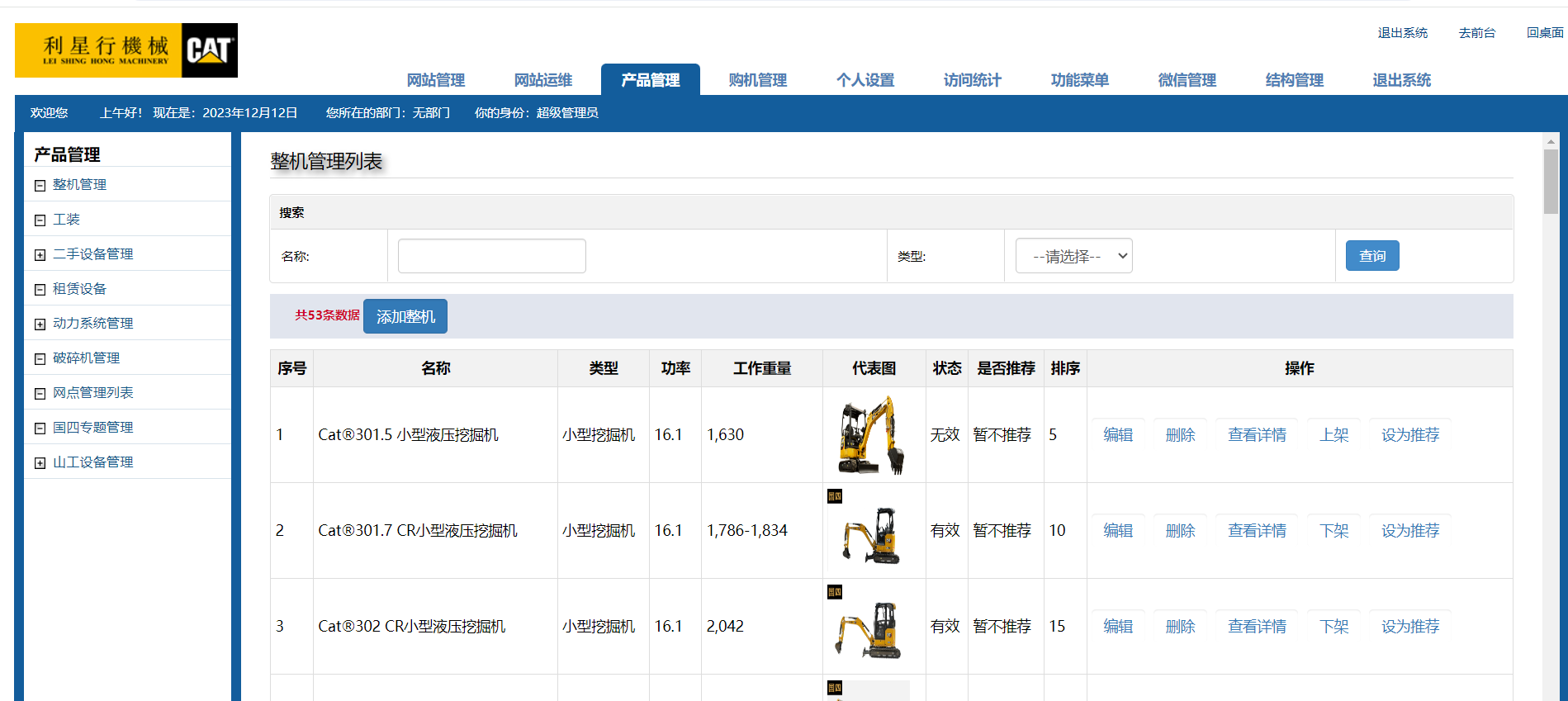Image resolution: width=1568 pixels, height=701 pixels.
Task: Collapse the 工装 sidebar tree icon
Action: (x=40, y=220)
